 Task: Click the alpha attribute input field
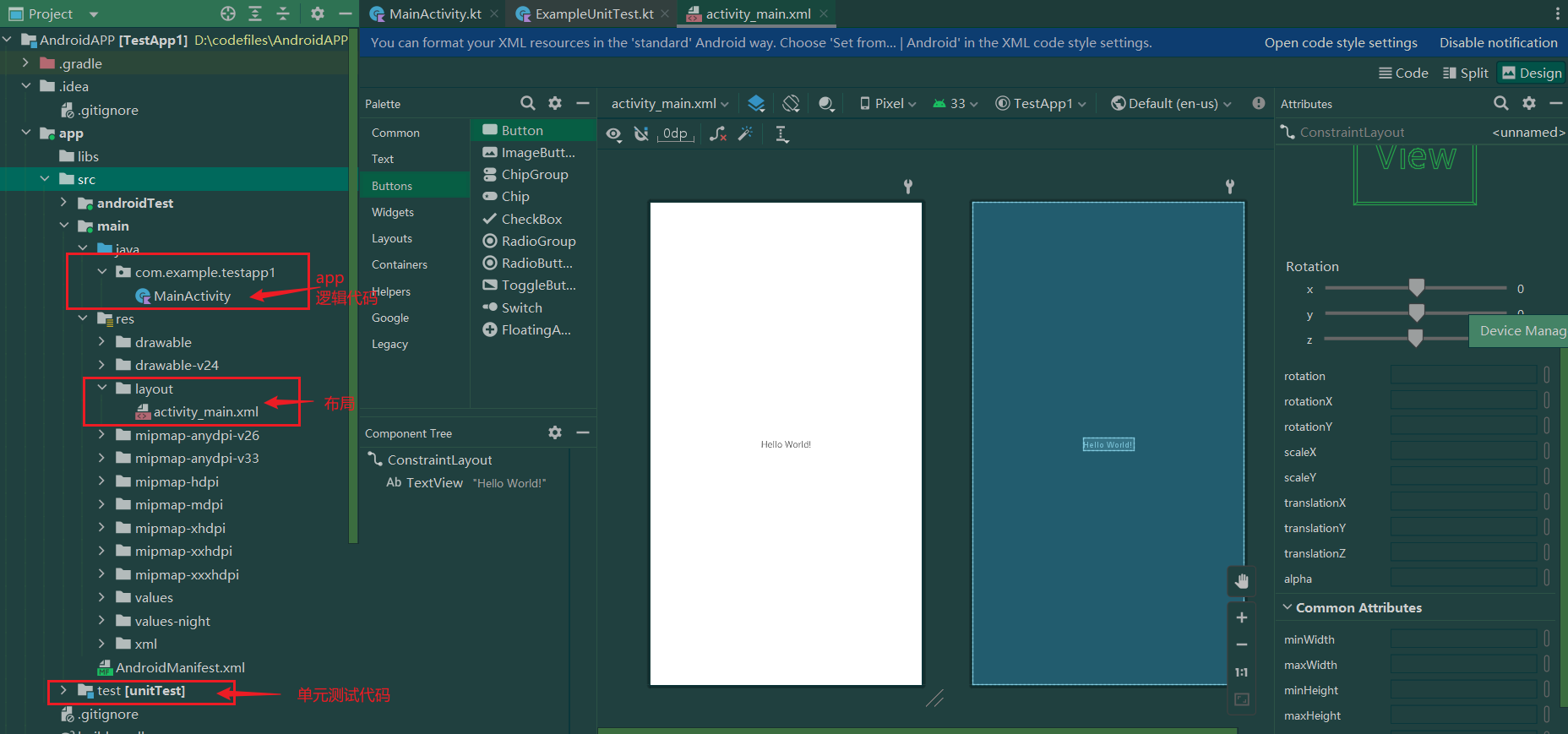1463,579
